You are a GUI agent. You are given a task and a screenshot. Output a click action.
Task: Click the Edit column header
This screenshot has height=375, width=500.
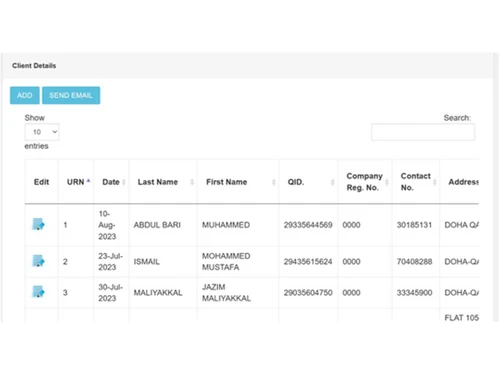[x=41, y=182]
